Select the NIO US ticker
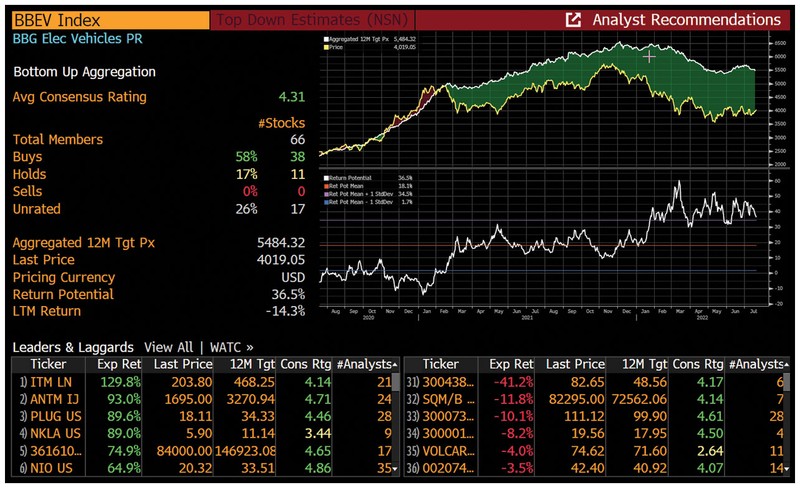The image size is (800, 488). coord(51,468)
